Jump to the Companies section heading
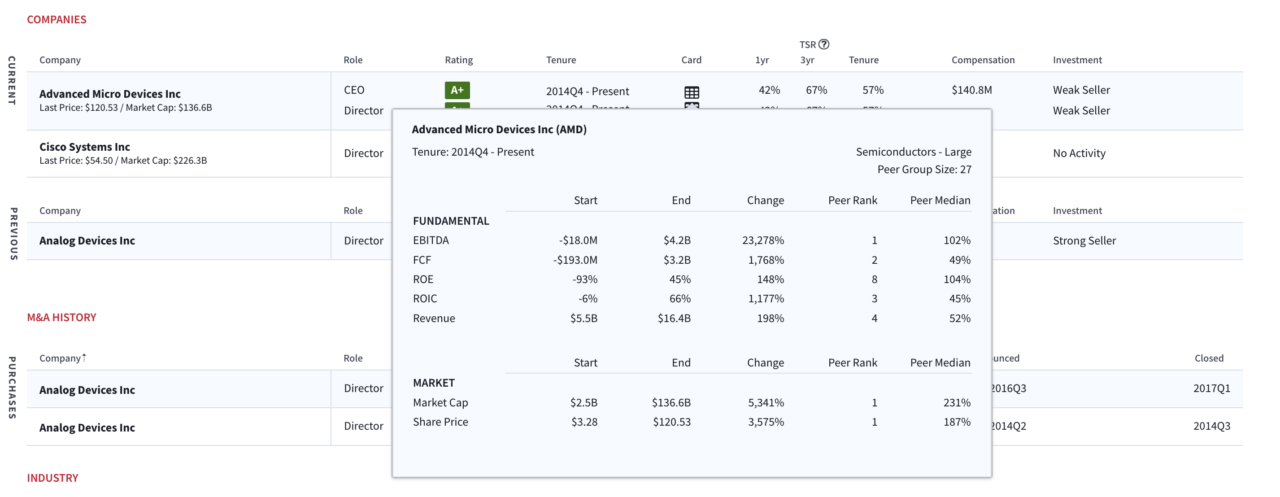 (56, 19)
